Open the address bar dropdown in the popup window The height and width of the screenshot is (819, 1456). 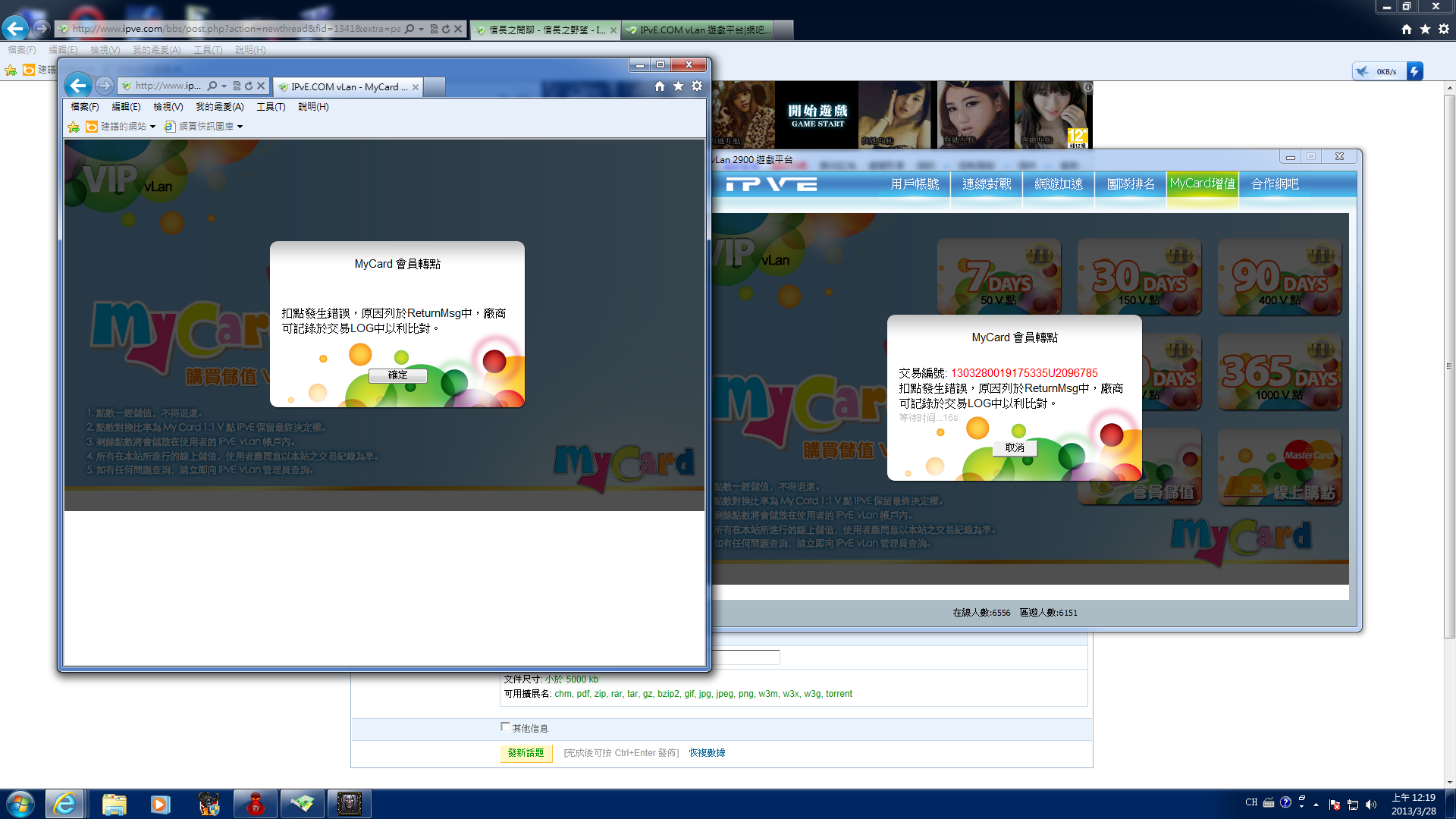click(224, 86)
